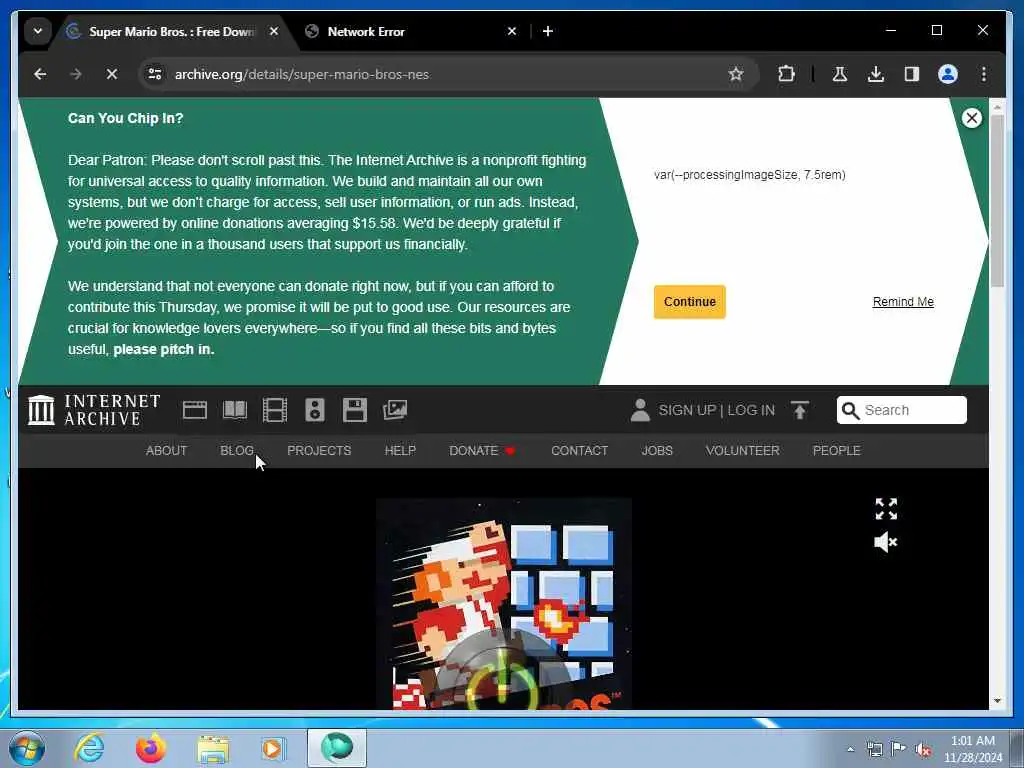Open the Images icon

[x=395, y=410]
